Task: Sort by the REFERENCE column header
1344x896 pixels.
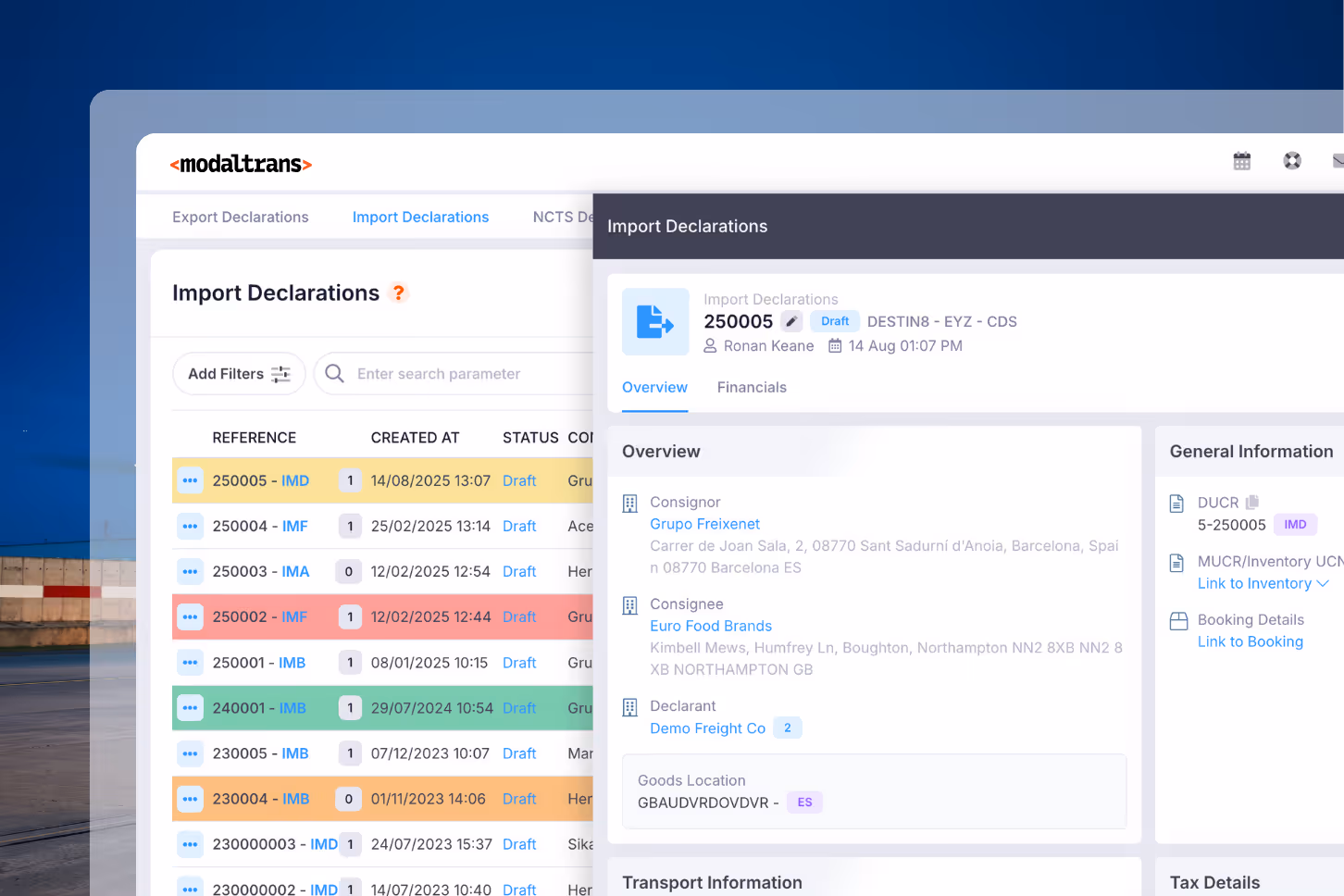Action: pyautogui.click(x=255, y=438)
